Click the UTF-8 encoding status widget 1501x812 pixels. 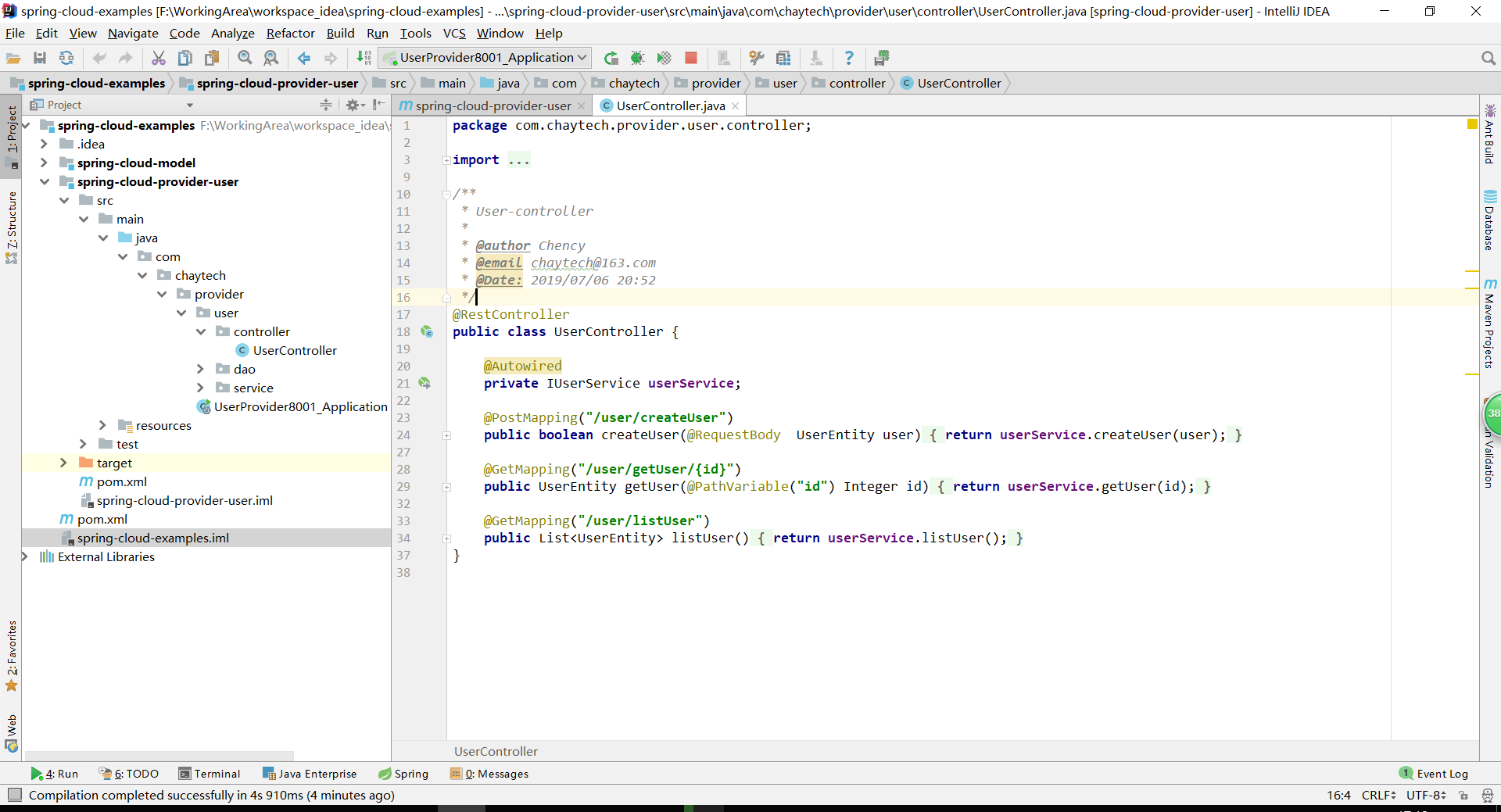point(1426,795)
